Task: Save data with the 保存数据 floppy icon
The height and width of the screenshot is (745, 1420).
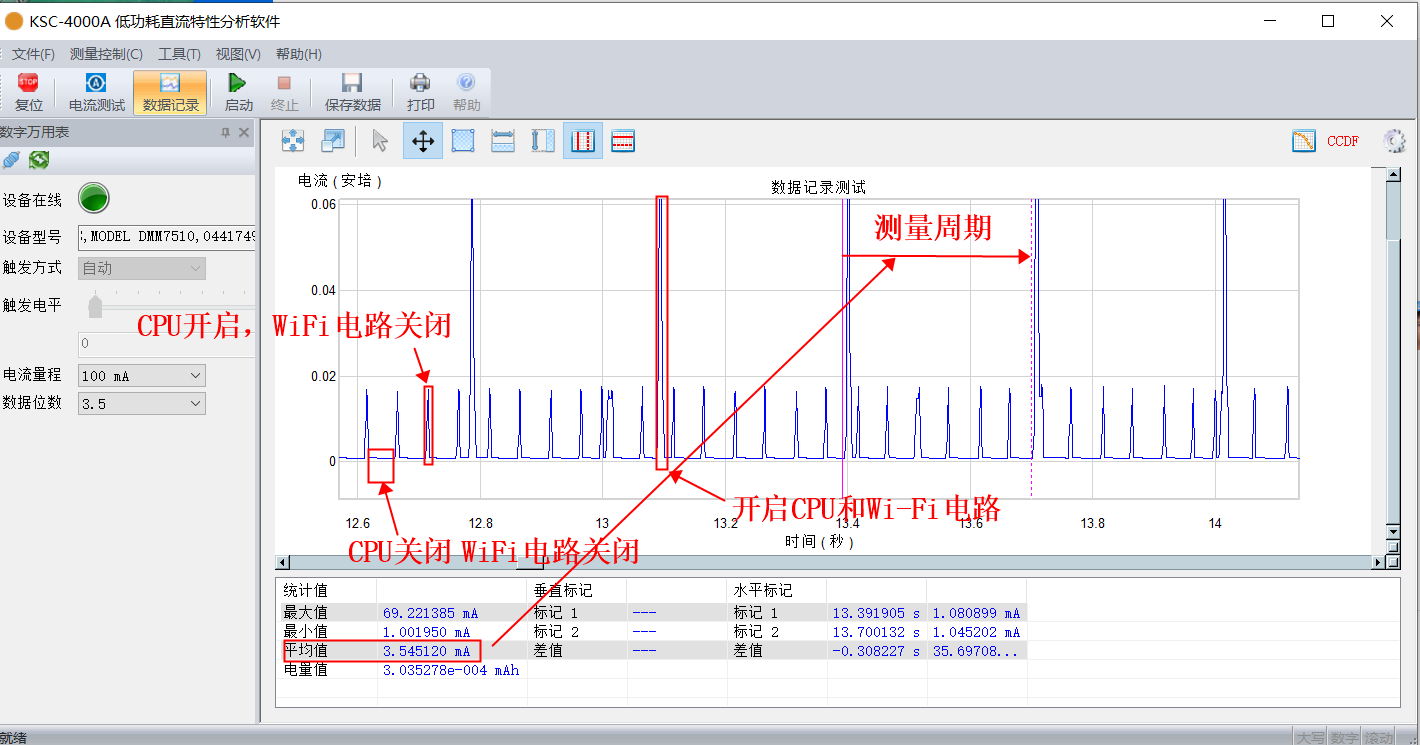Action: (x=352, y=91)
